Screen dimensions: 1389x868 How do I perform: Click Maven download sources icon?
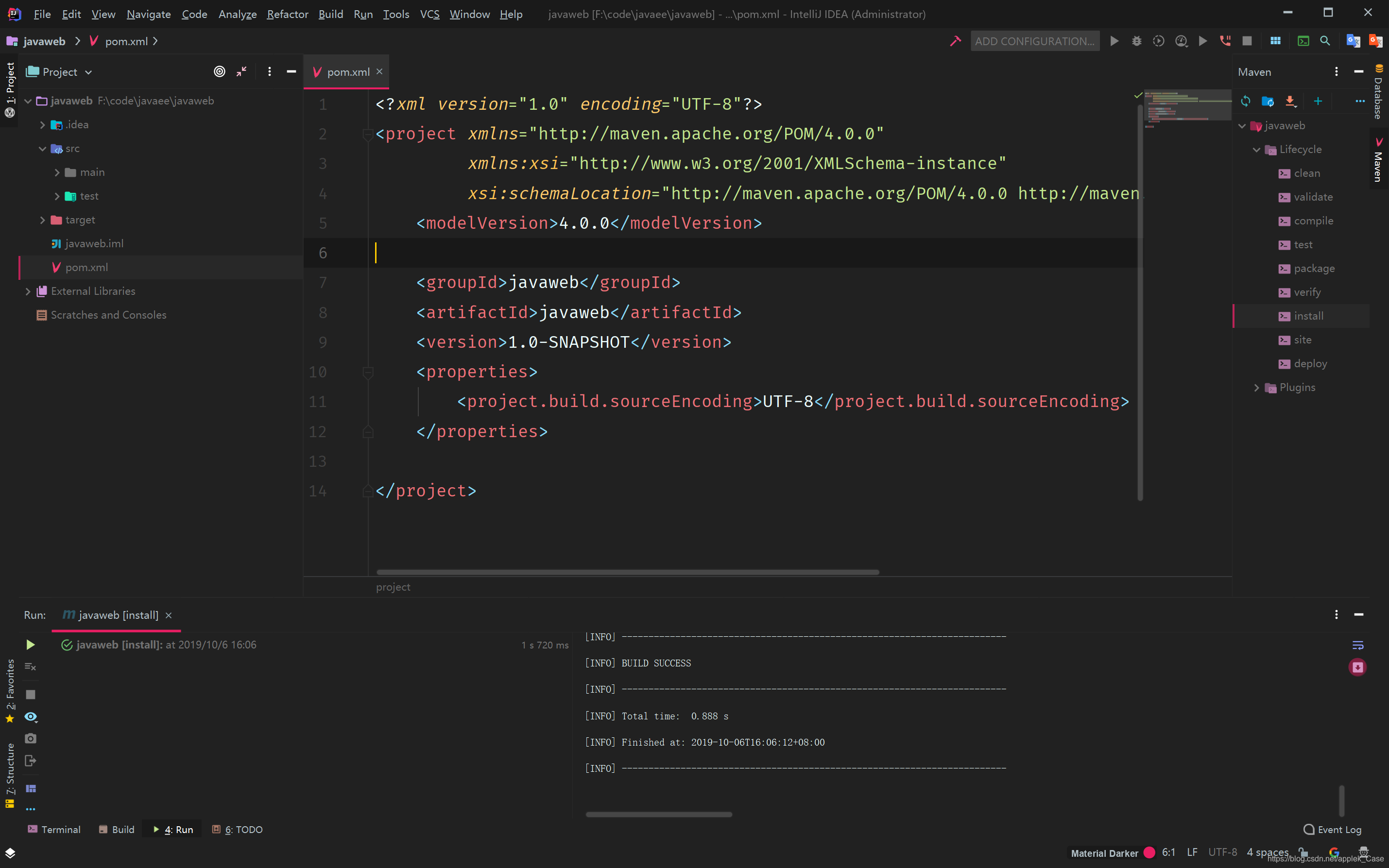click(1290, 101)
